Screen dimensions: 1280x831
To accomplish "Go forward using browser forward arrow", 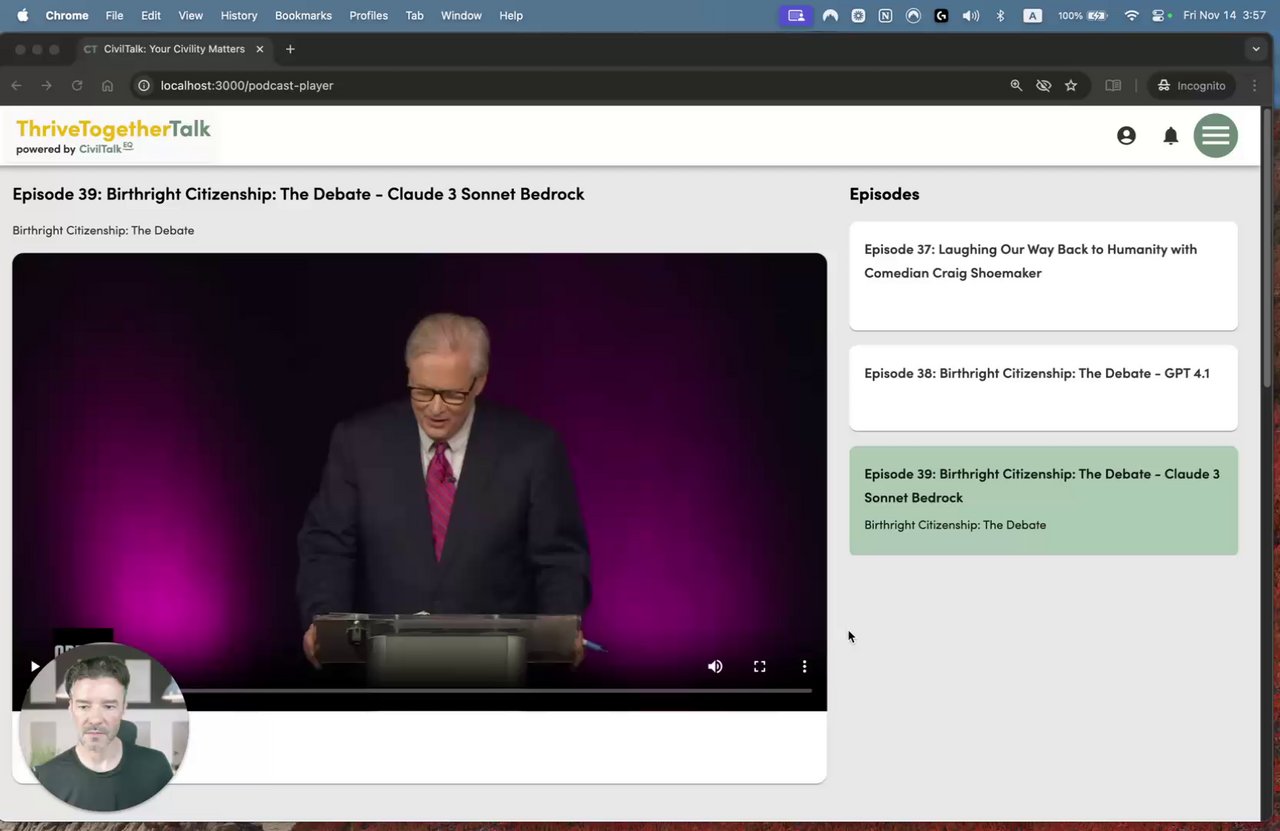I will pos(46,85).
